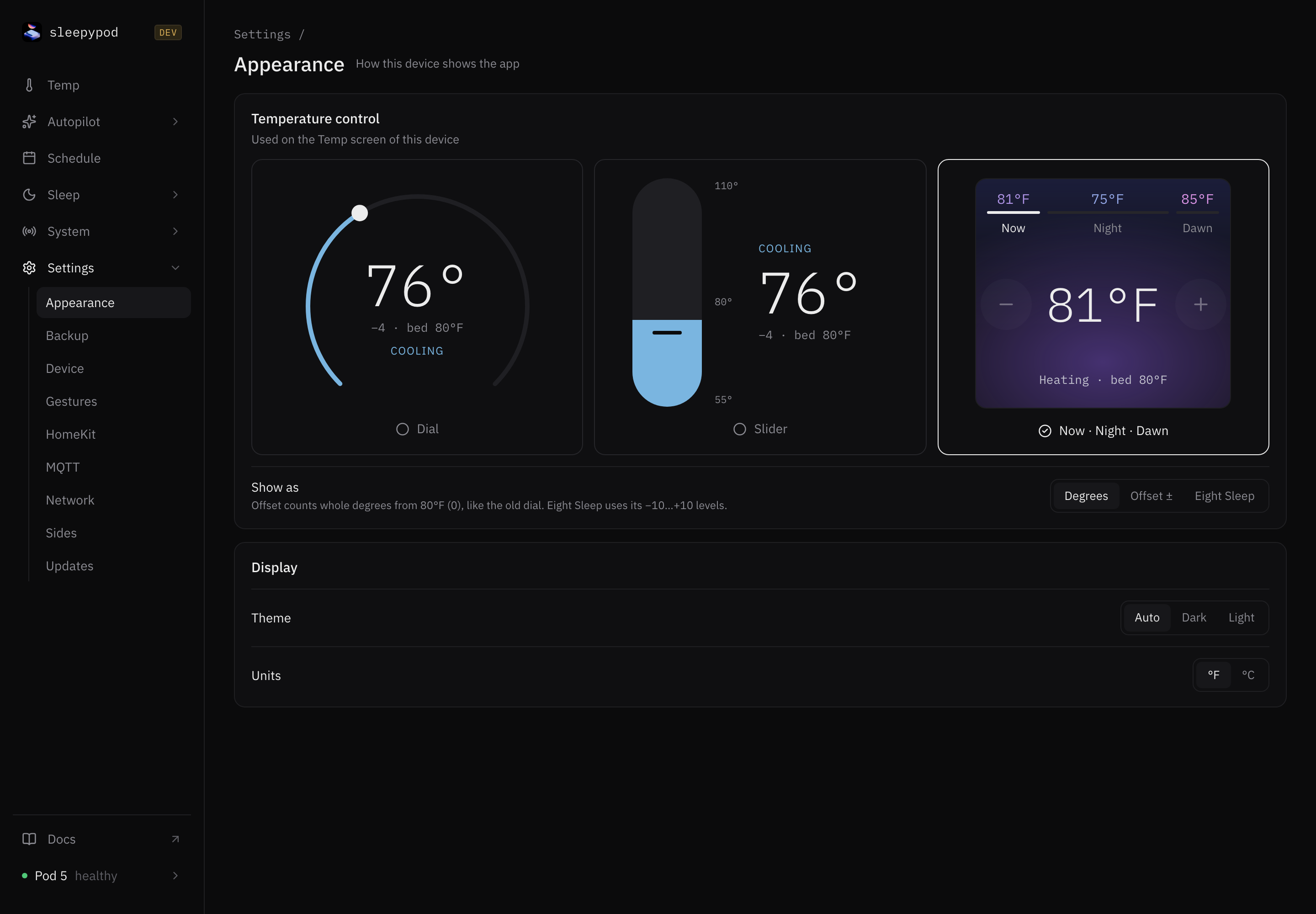
Task: Select the Dawn 85°F tab
Action: (x=1197, y=213)
